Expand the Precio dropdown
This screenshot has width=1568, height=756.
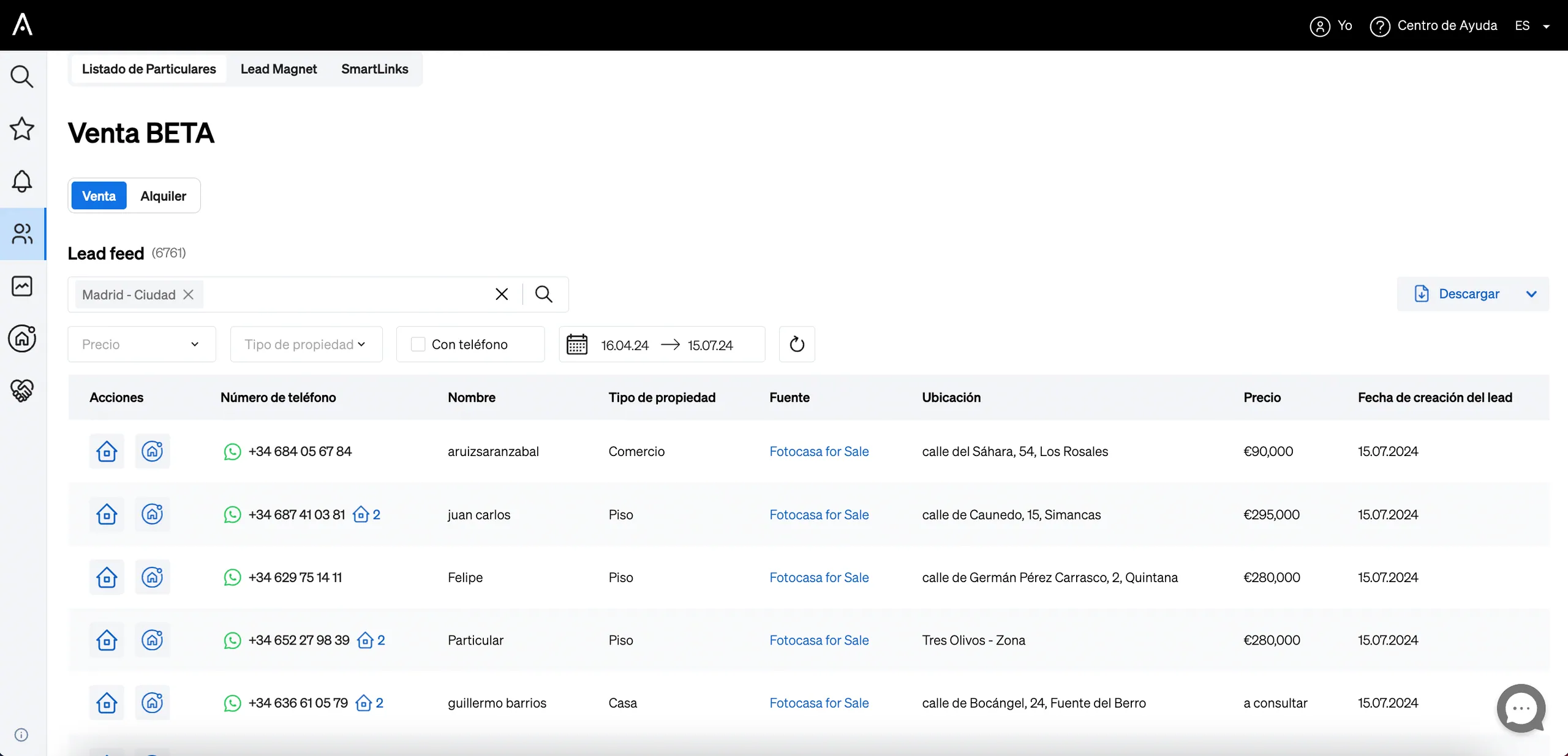pos(141,344)
